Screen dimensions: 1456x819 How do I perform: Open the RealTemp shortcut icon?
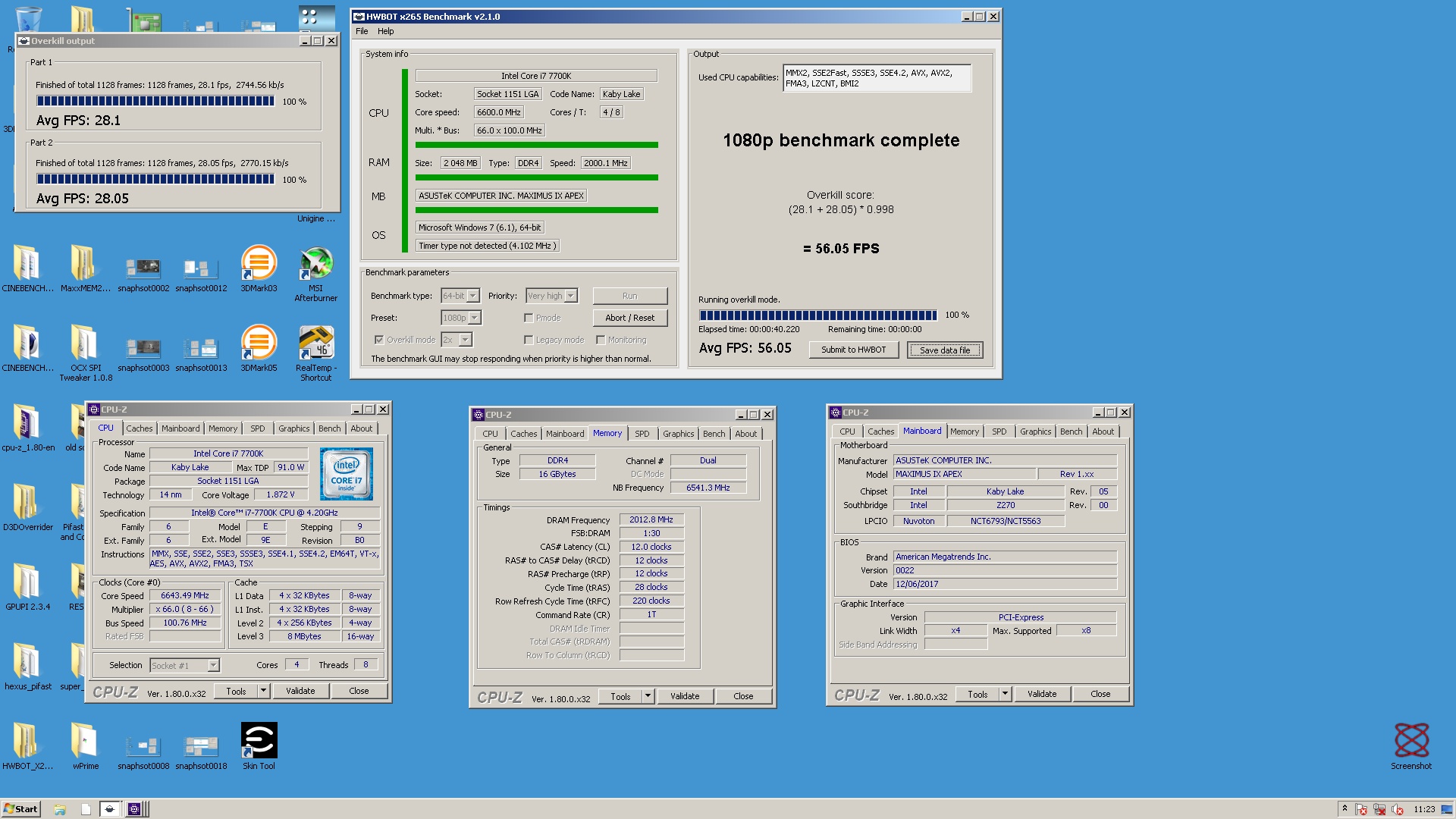315,353
